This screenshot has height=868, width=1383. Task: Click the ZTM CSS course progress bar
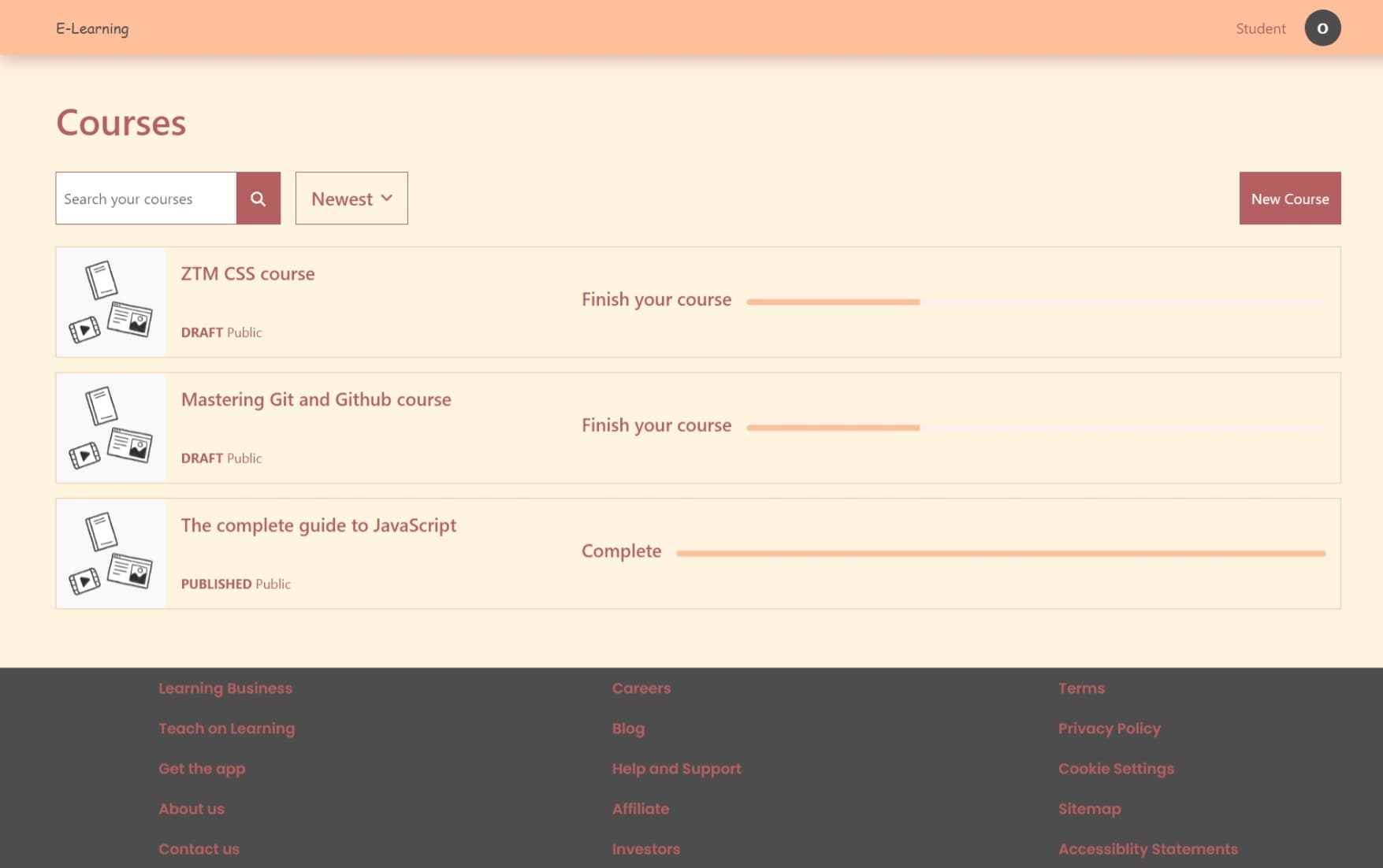coord(1035,302)
